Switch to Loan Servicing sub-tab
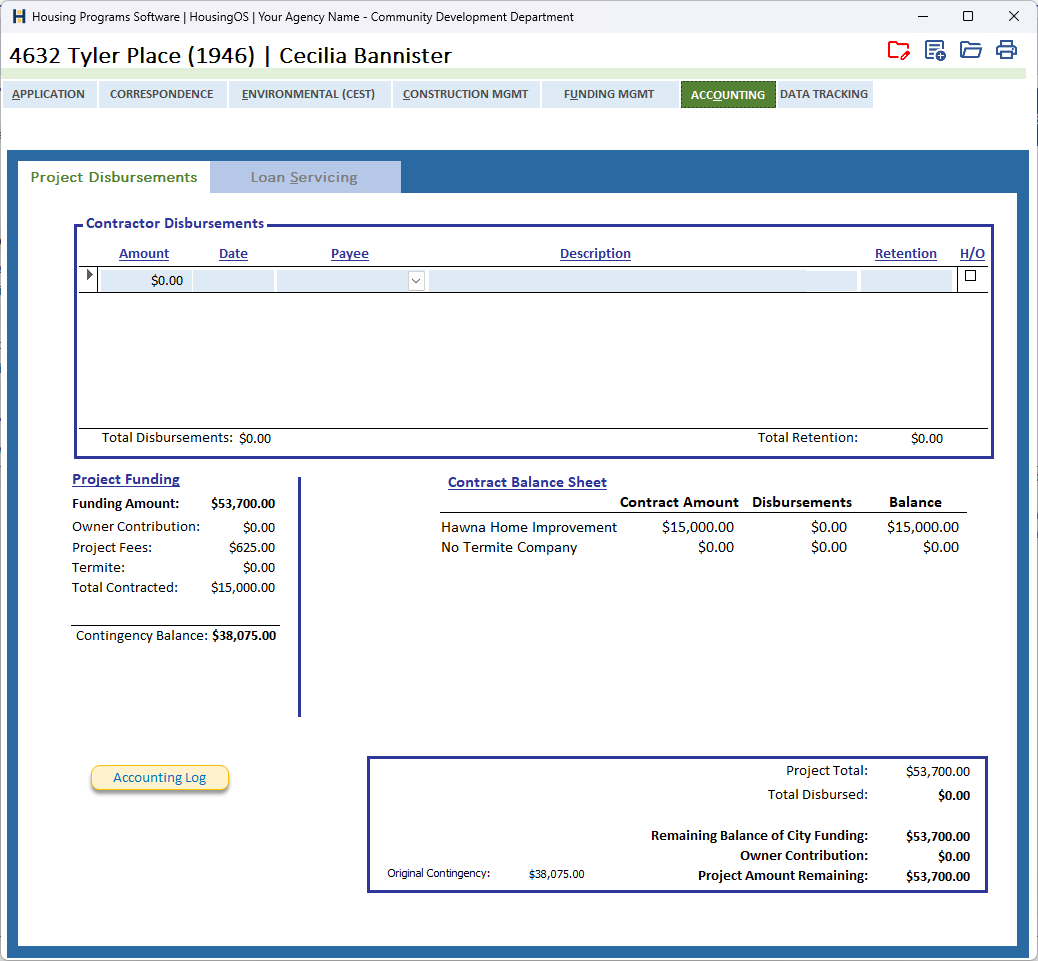The width and height of the screenshot is (1038, 961). coord(304,177)
